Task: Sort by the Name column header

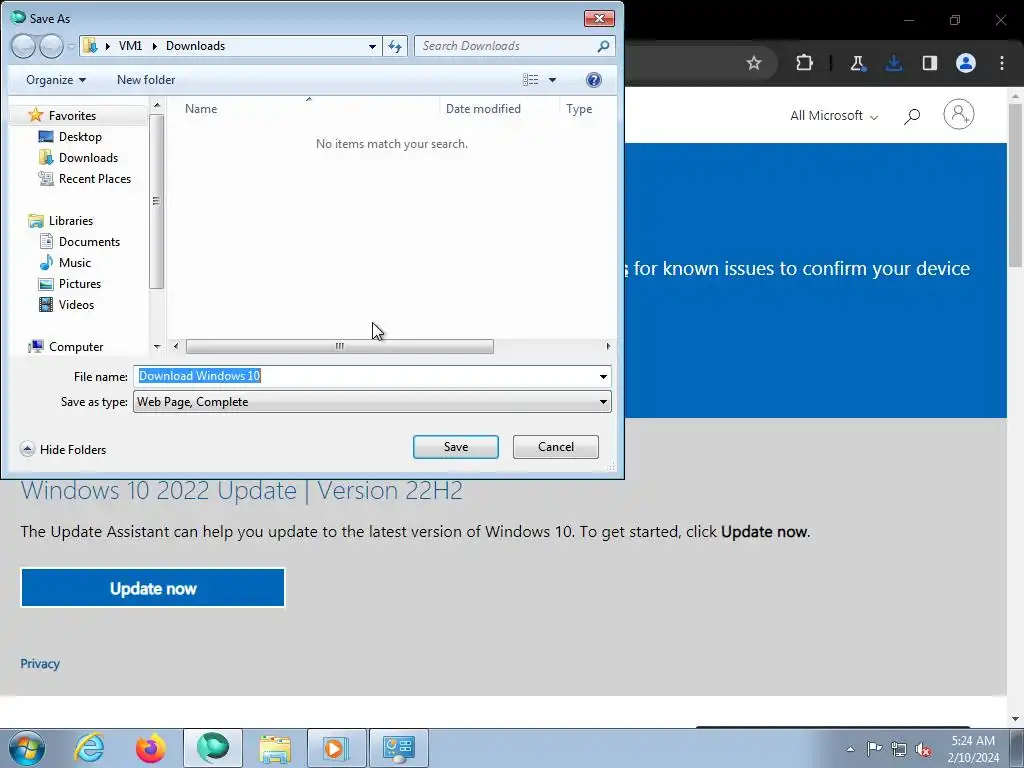Action: pyautogui.click(x=200, y=109)
